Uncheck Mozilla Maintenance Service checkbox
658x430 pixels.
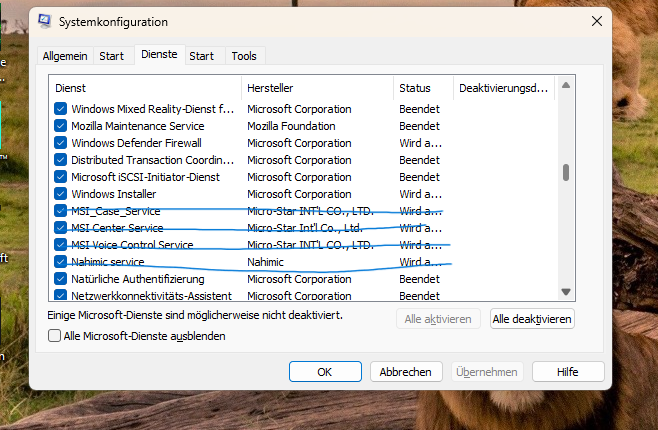(x=60, y=126)
